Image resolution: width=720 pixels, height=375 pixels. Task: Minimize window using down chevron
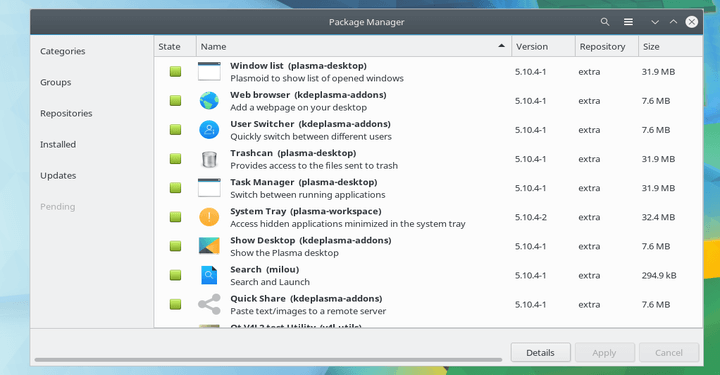(655, 22)
